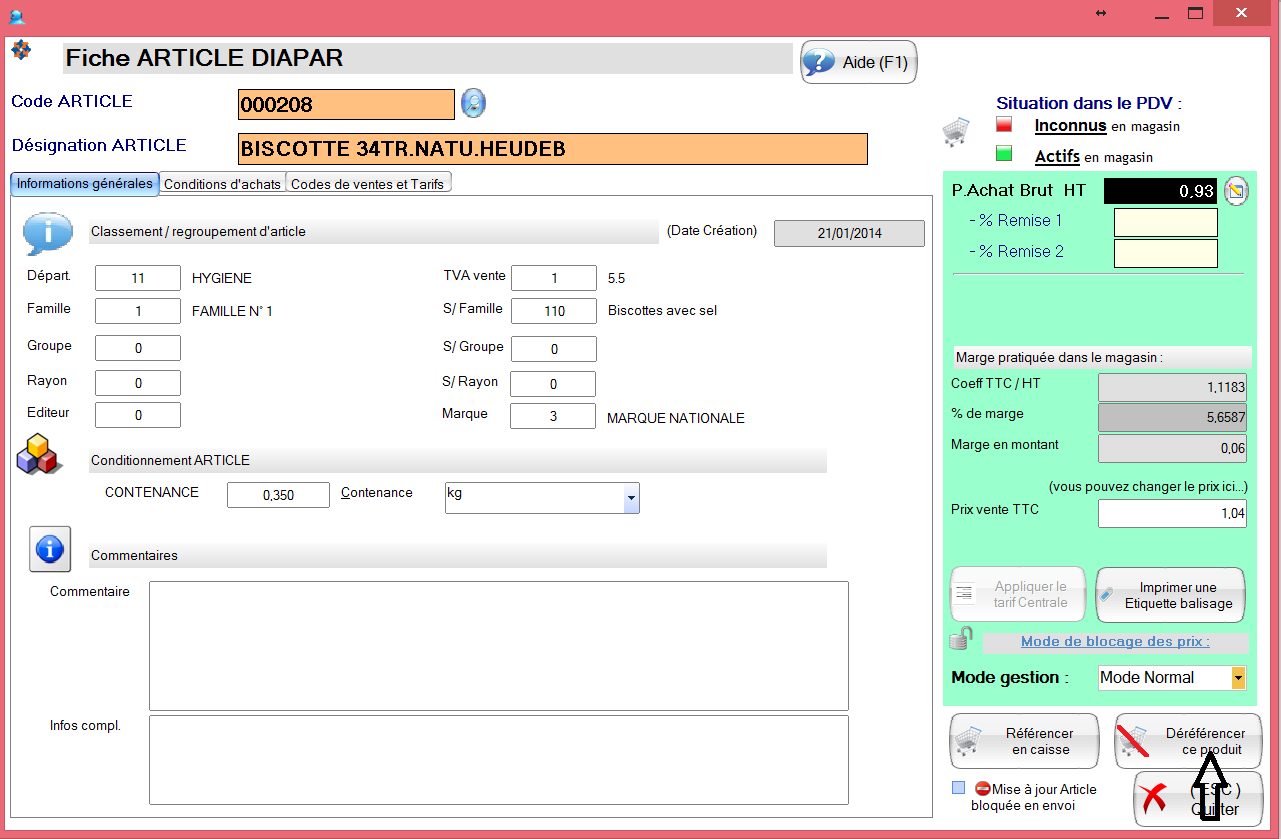
Task: Switch to Conditions d'achats tab
Action: (x=223, y=184)
